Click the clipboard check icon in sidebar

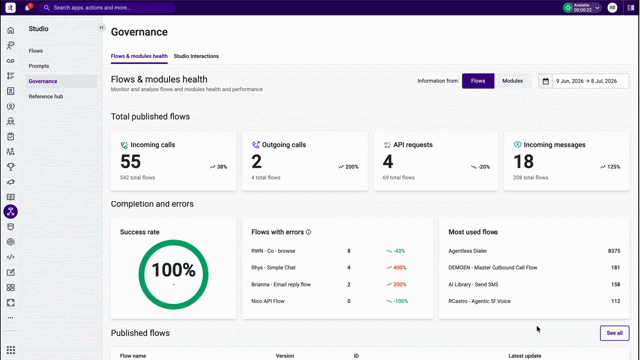11,136
